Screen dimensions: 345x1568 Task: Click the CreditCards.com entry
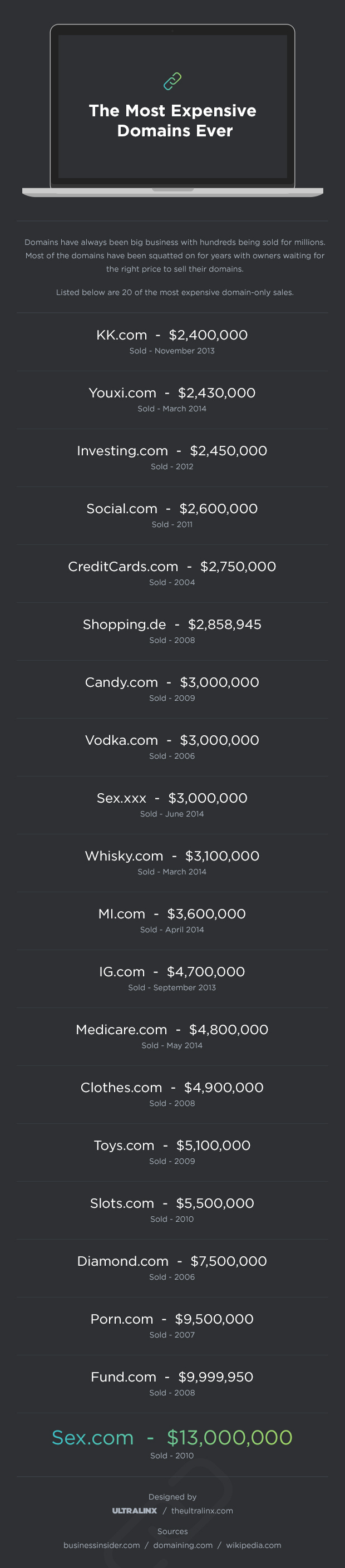pos(172,567)
